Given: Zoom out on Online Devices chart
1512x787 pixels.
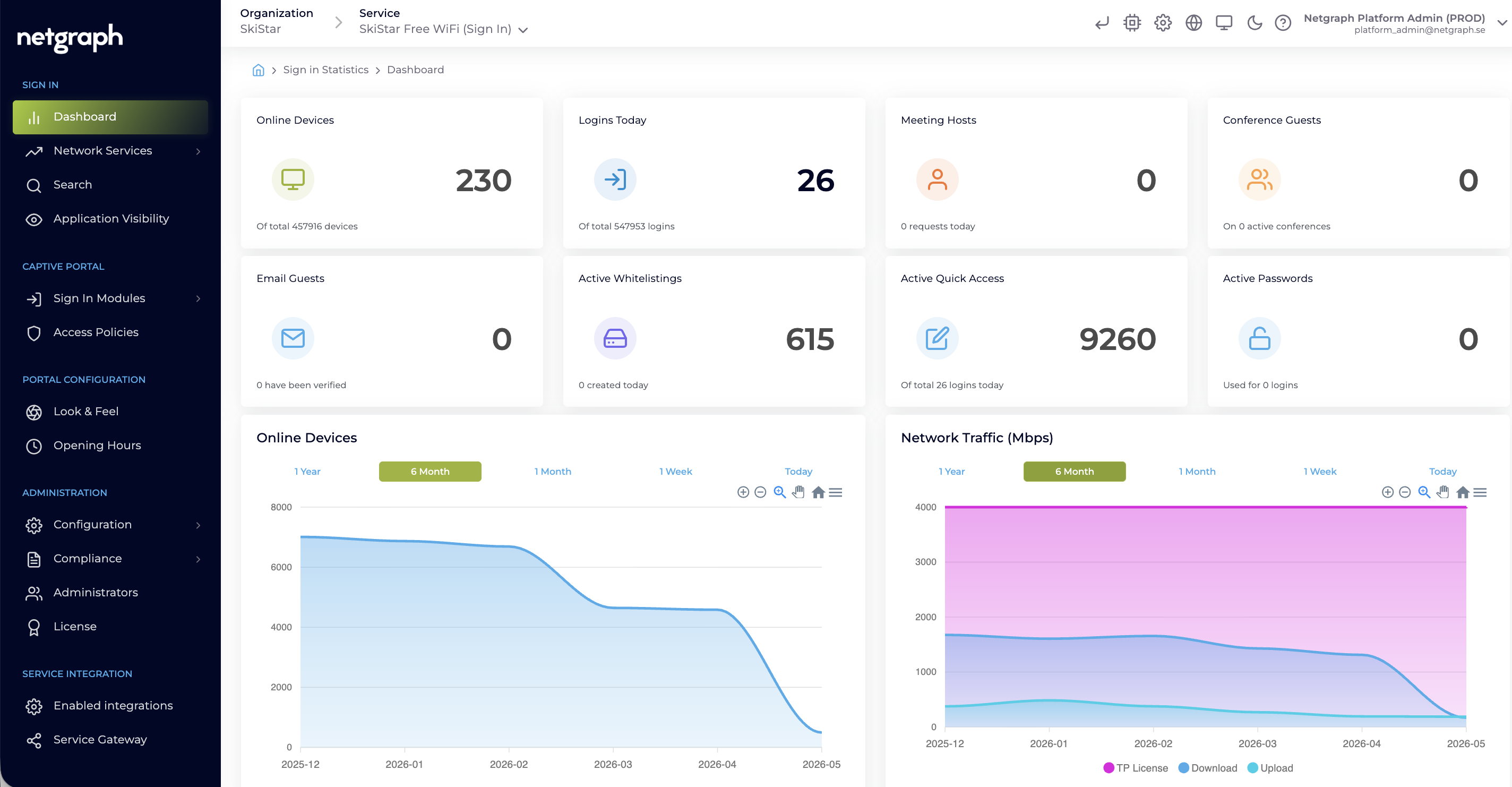Looking at the screenshot, I should click(760, 492).
